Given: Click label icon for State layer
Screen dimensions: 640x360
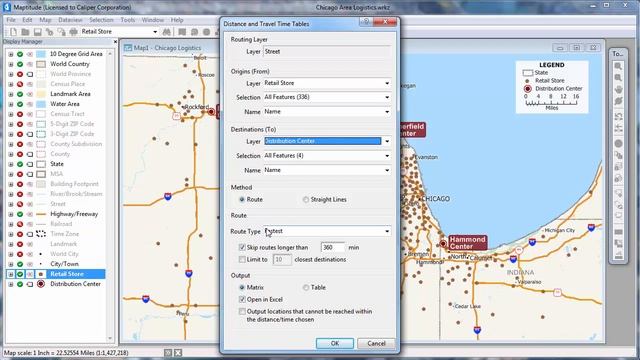Looking at the screenshot, I should click(30, 164).
